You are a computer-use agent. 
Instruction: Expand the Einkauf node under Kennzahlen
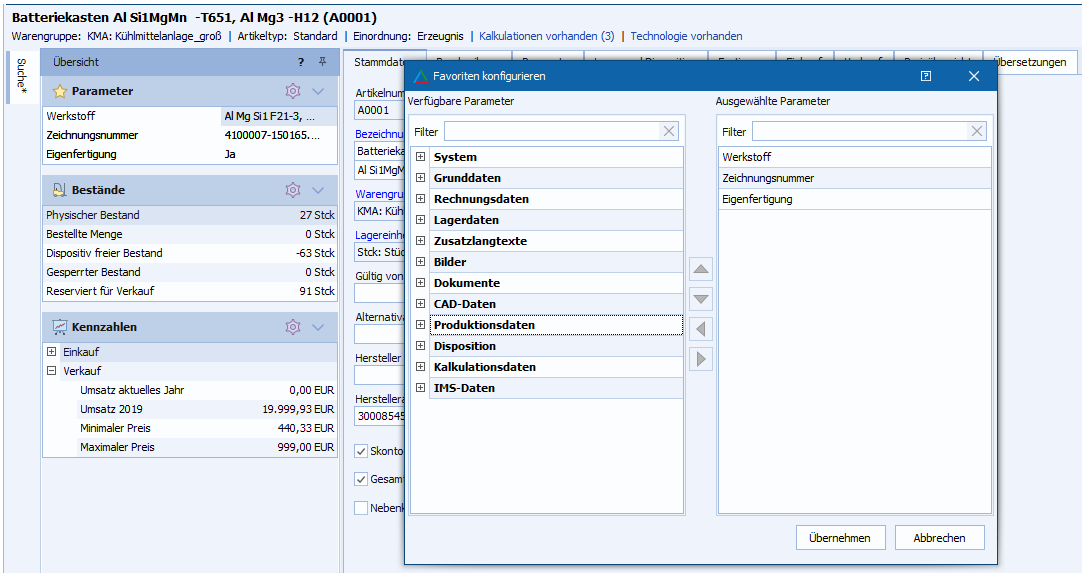pyautogui.click(x=52, y=352)
